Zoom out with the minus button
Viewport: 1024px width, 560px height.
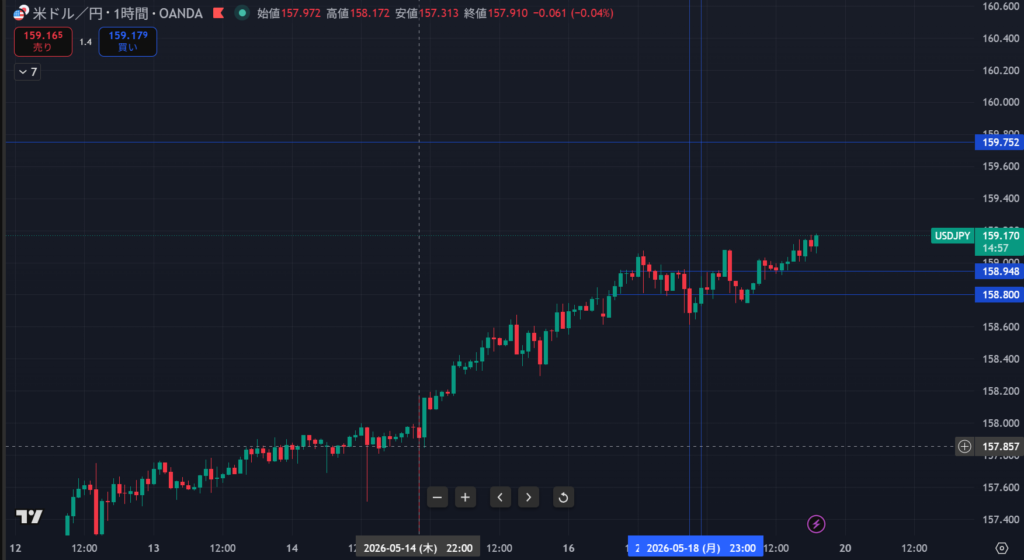[437, 497]
